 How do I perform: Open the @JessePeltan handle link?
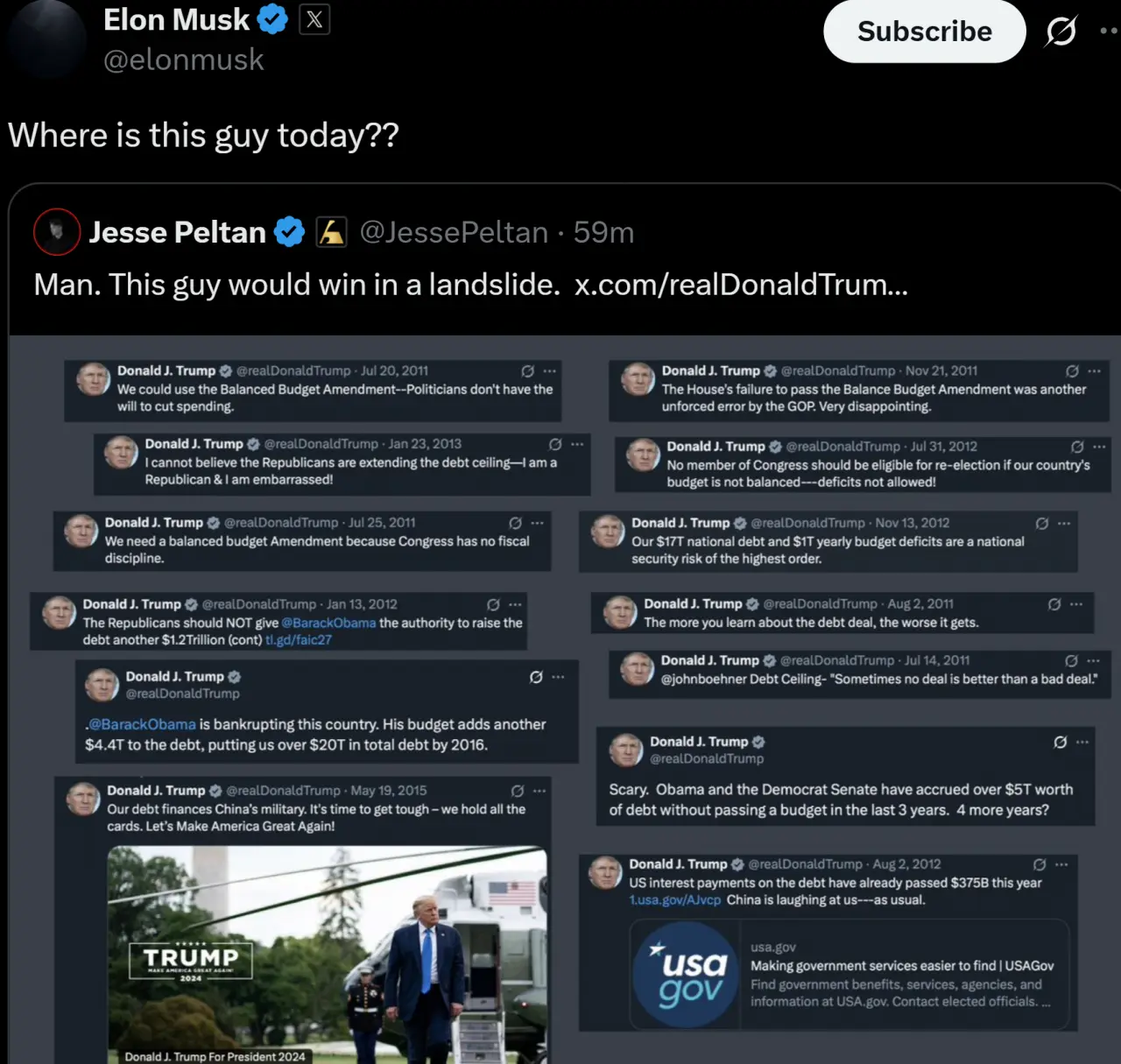(x=454, y=232)
